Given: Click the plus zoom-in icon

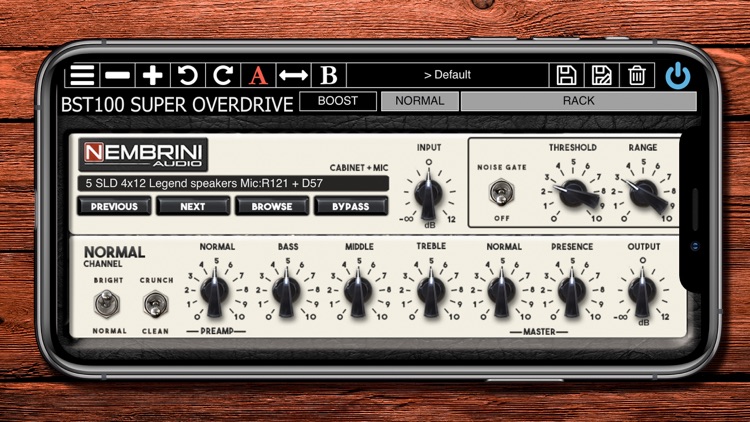Looking at the screenshot, I should [153, 75].
